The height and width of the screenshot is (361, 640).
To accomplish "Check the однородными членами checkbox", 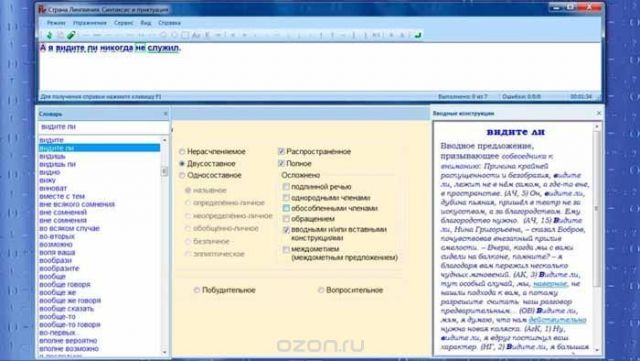I will [286, 198].
